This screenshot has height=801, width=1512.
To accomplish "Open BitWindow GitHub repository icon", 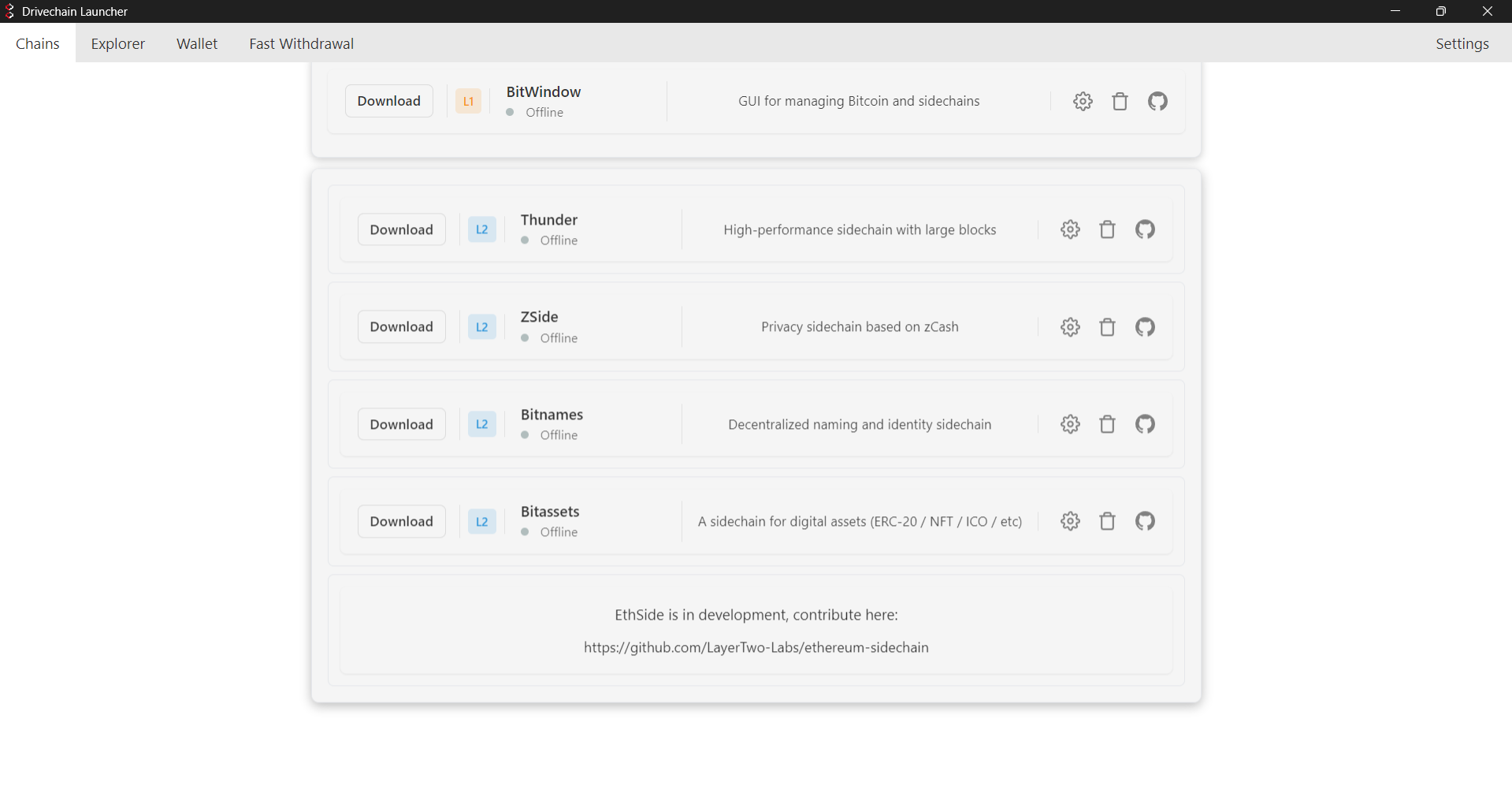I will click(x=1157, y=101).
